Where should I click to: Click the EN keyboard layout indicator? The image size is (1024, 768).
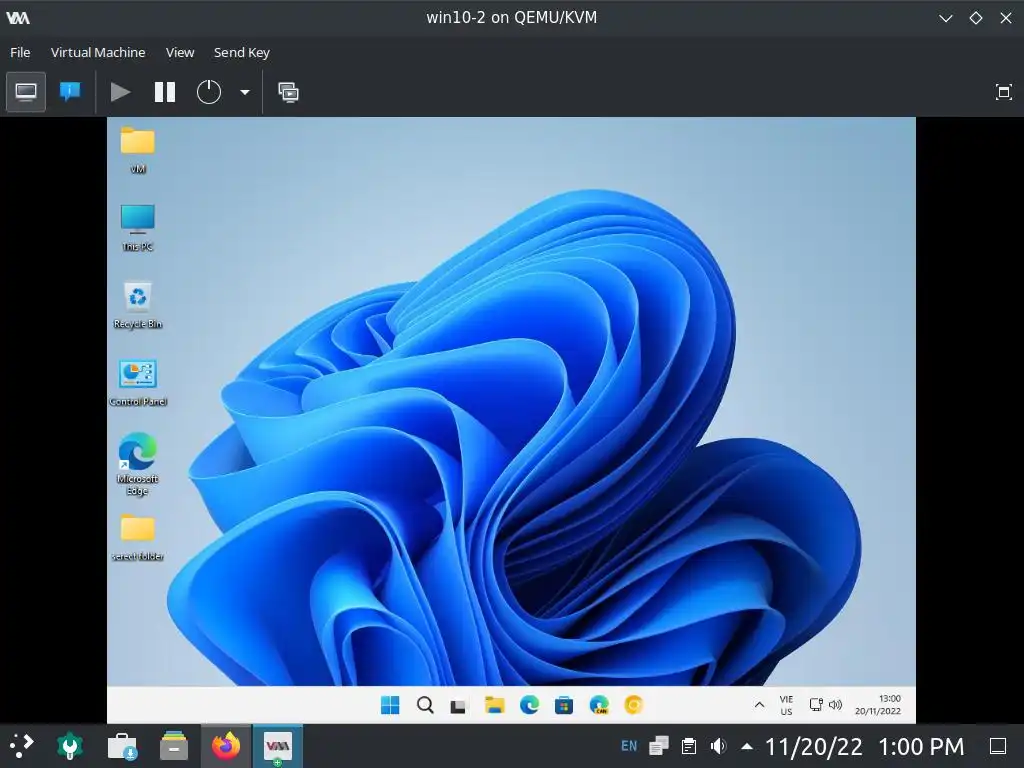[629, 746]
